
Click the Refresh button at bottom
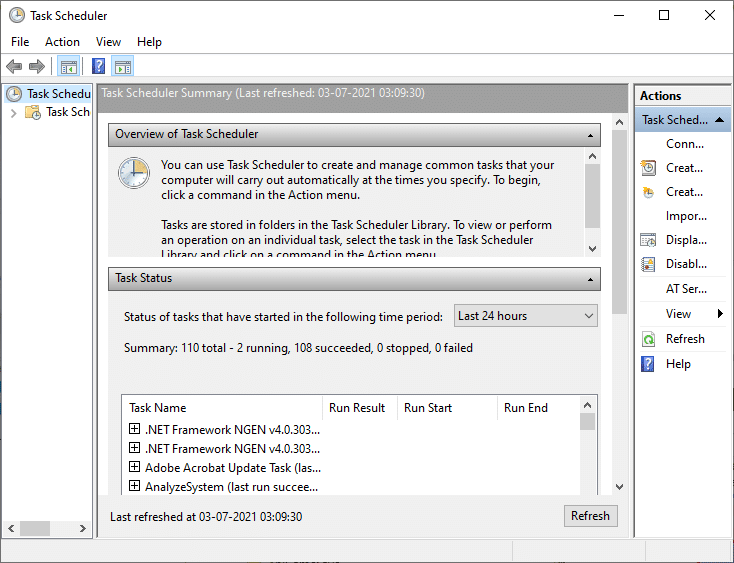point(590,516)
